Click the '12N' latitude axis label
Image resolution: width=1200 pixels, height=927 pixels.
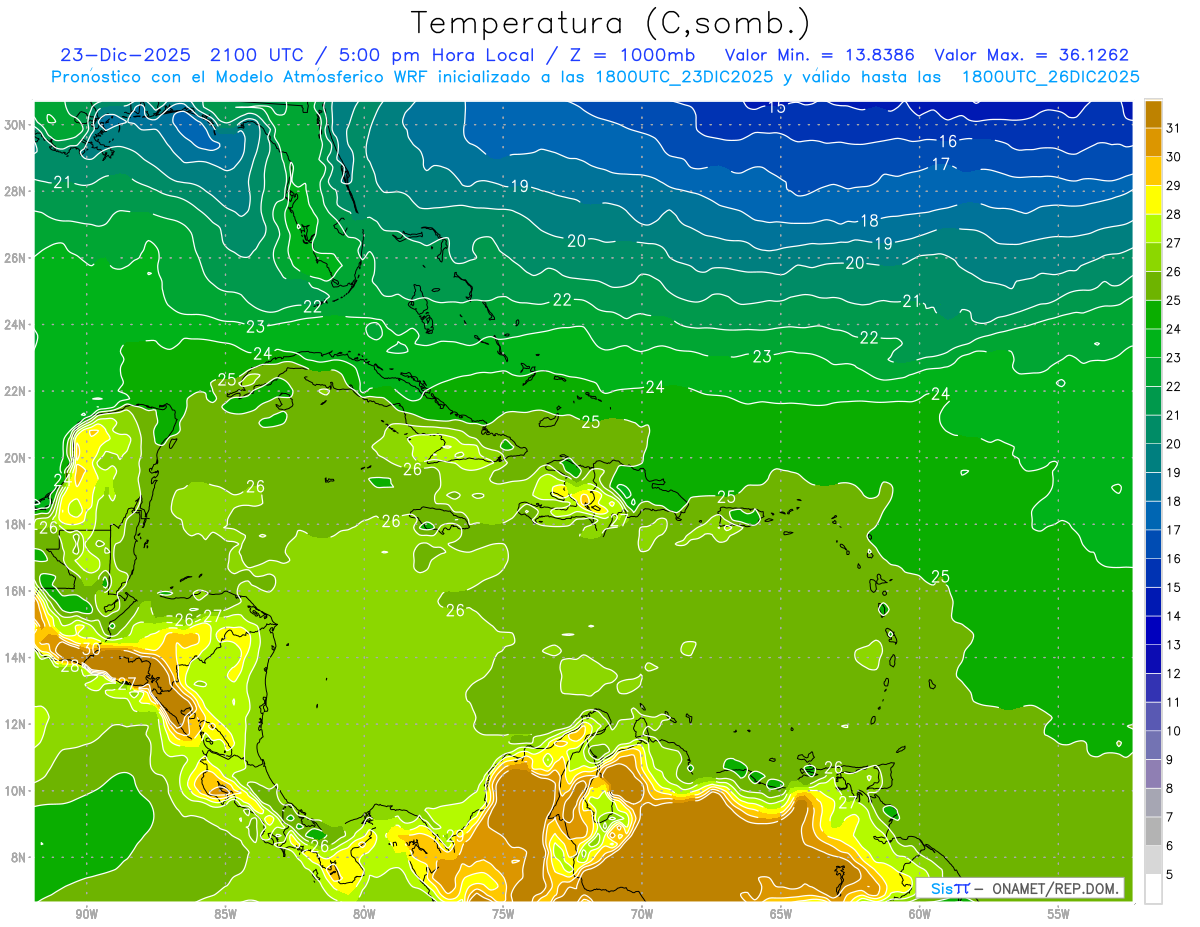17,724
